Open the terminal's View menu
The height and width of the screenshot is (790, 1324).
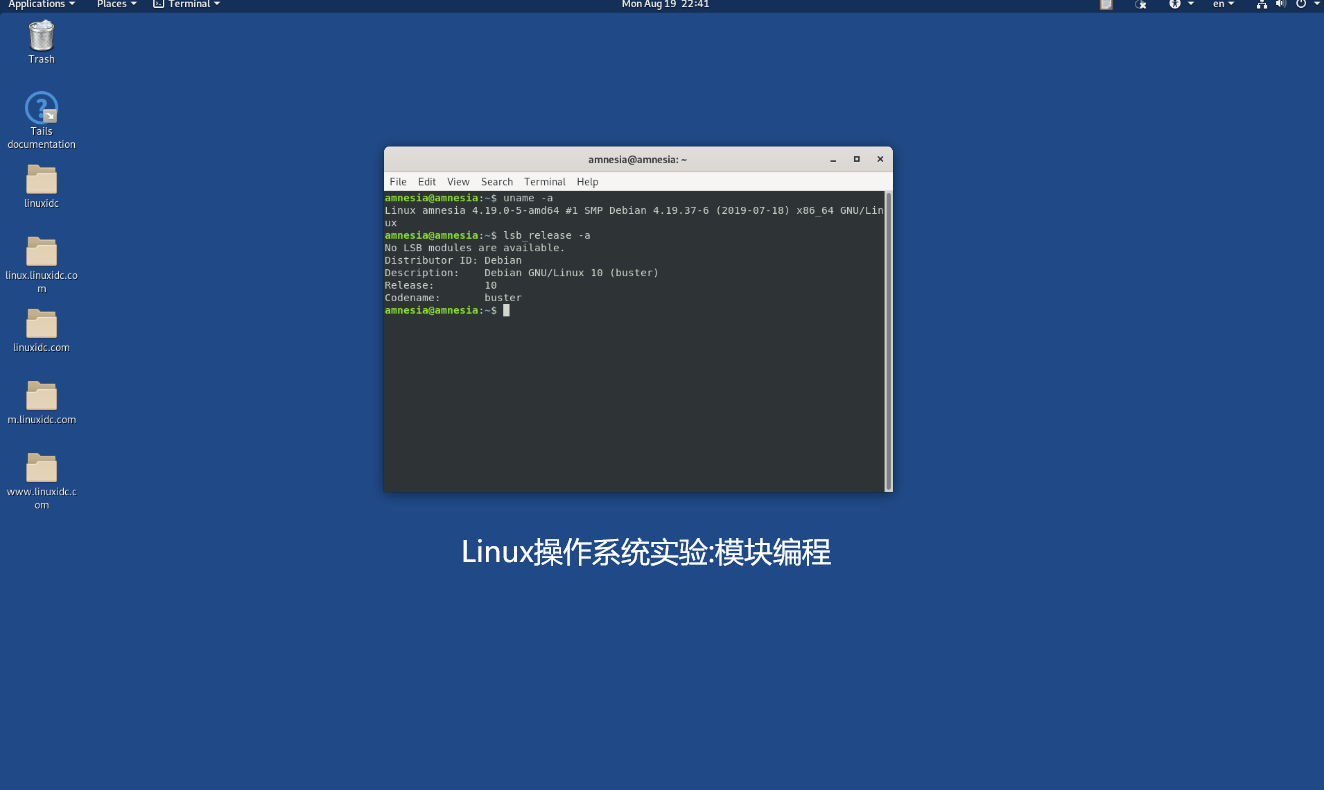458,182
